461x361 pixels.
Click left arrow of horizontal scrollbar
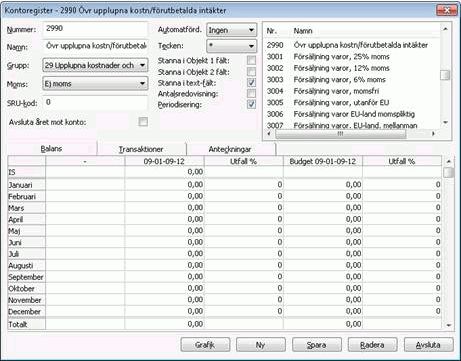(269, 134)
